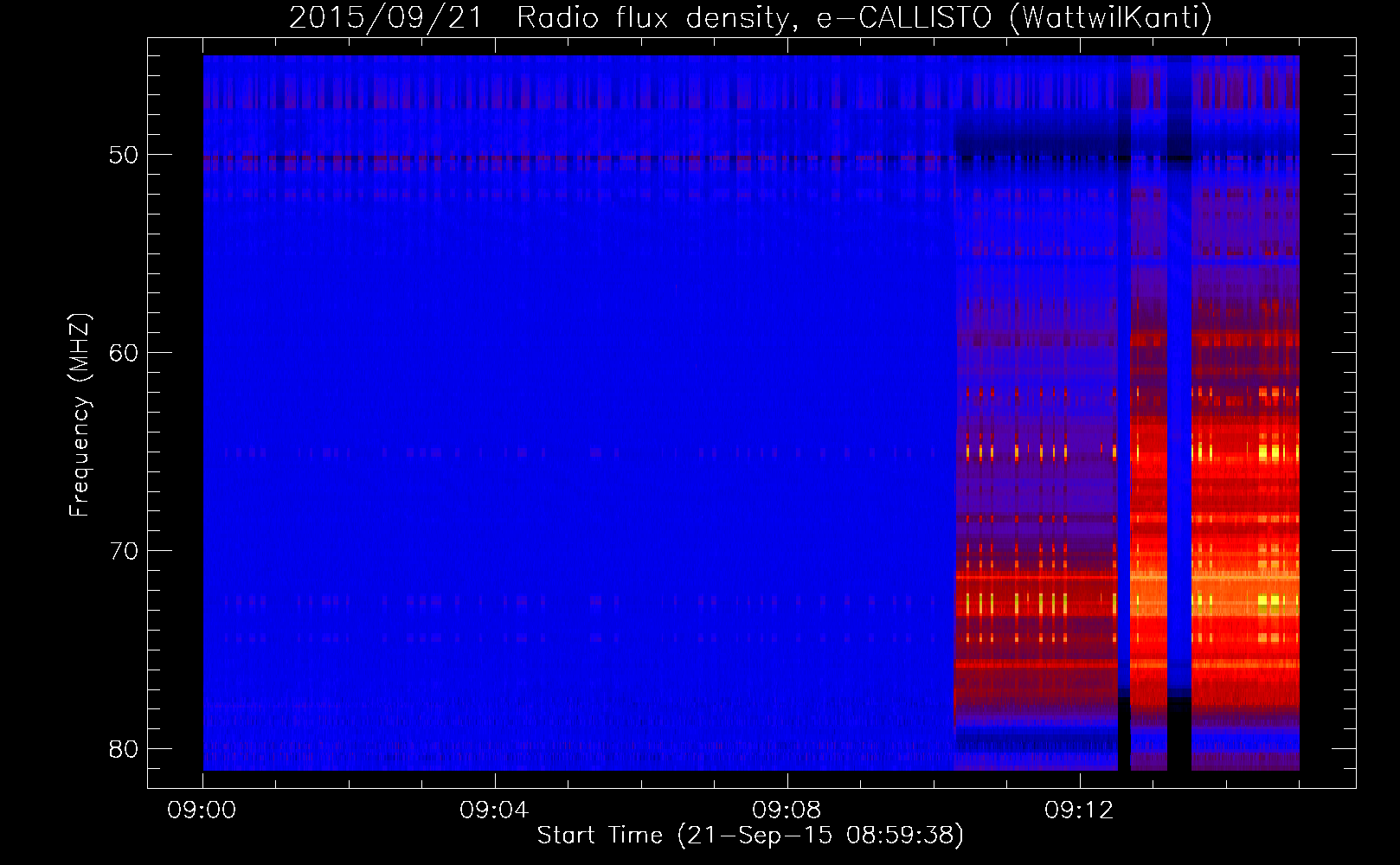Click the "09:08" time tick label

787,811
